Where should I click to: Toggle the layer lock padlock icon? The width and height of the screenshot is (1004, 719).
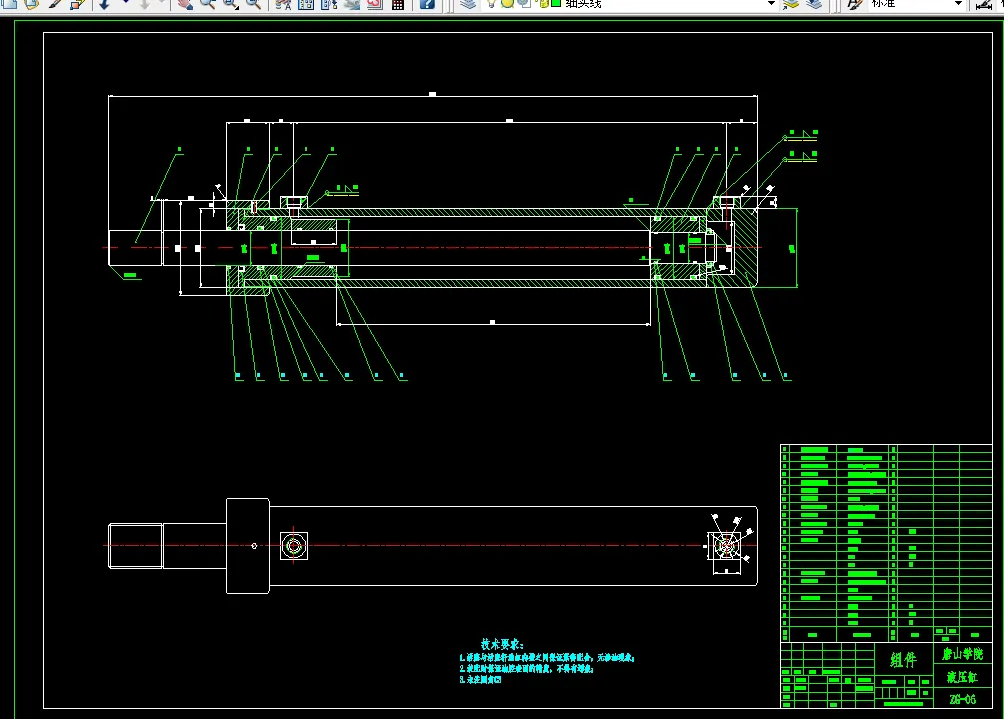click(x=544, y=3)
